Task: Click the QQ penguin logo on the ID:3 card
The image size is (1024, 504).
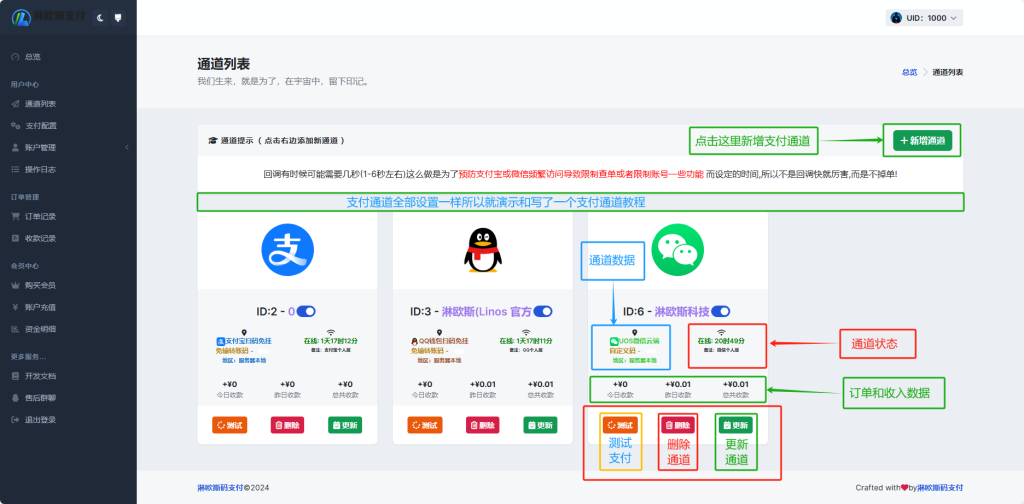Action: 483,250
